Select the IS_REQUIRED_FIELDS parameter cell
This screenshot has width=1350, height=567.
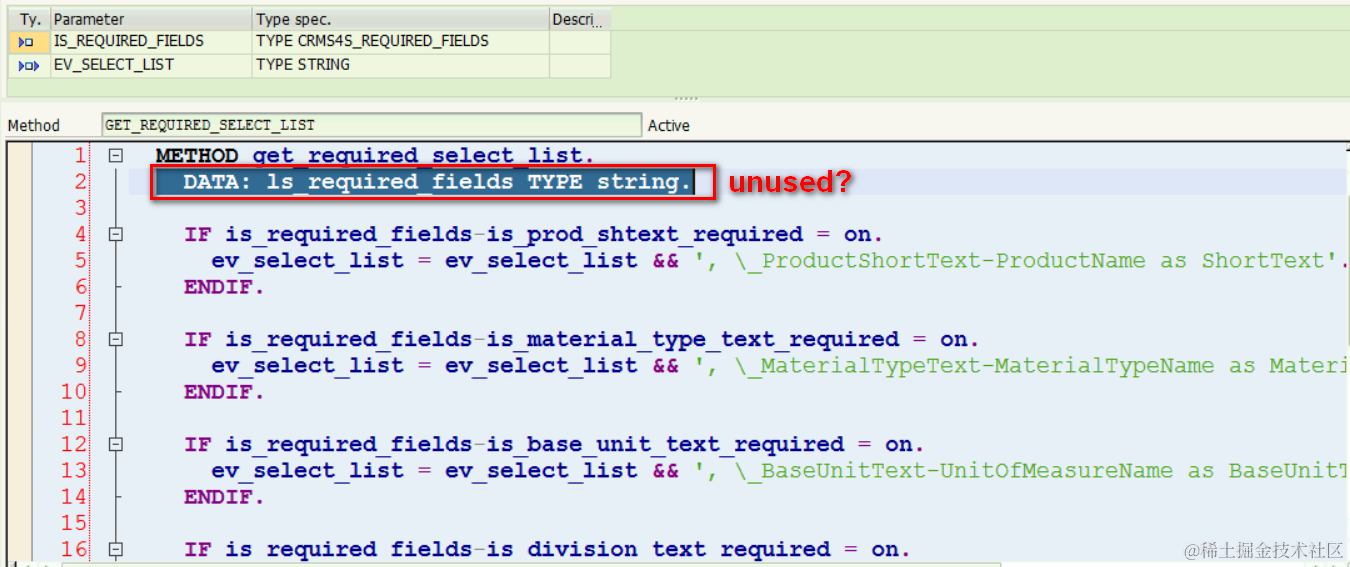point(151,42)
